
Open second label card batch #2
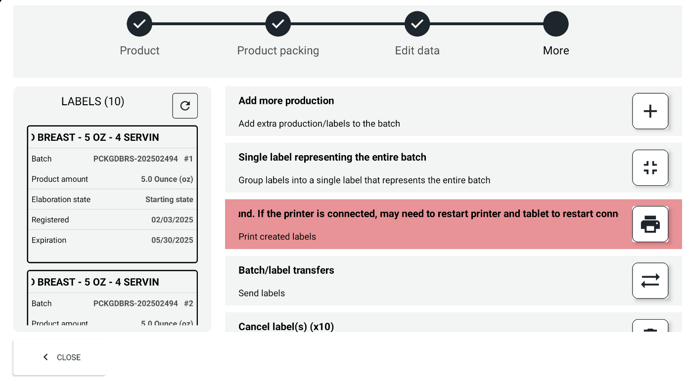[112, 298]
